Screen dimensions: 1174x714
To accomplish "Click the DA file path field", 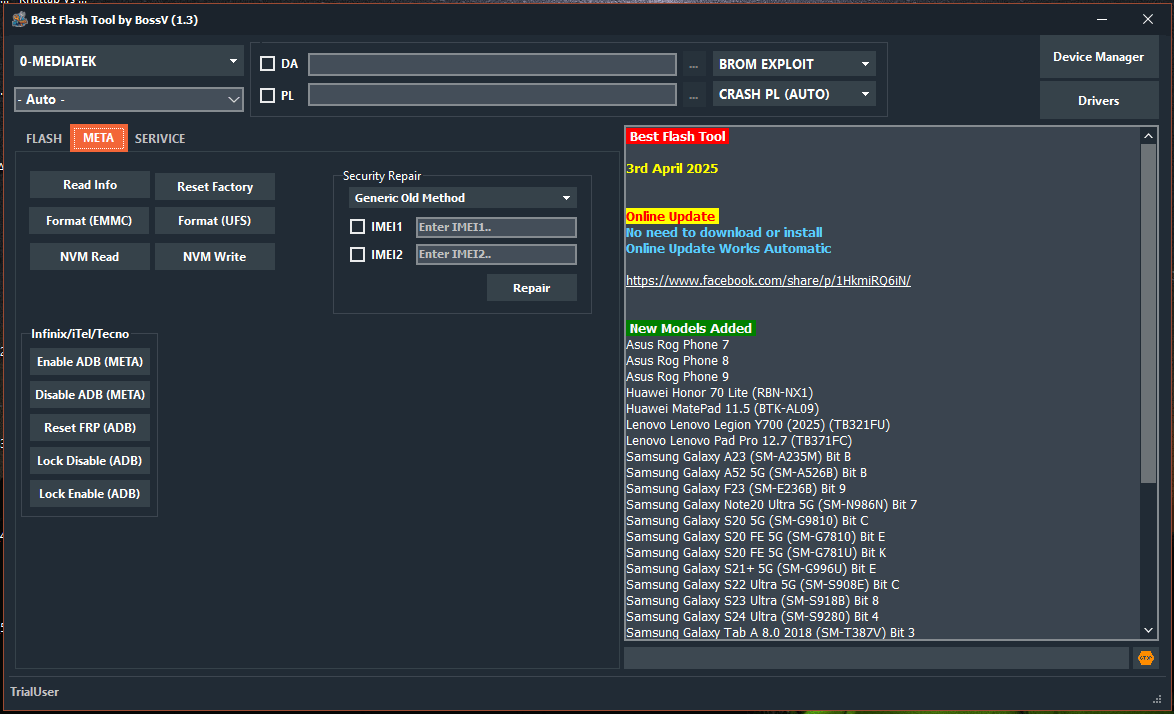I will pyautogui.click(x=493, y=64).
